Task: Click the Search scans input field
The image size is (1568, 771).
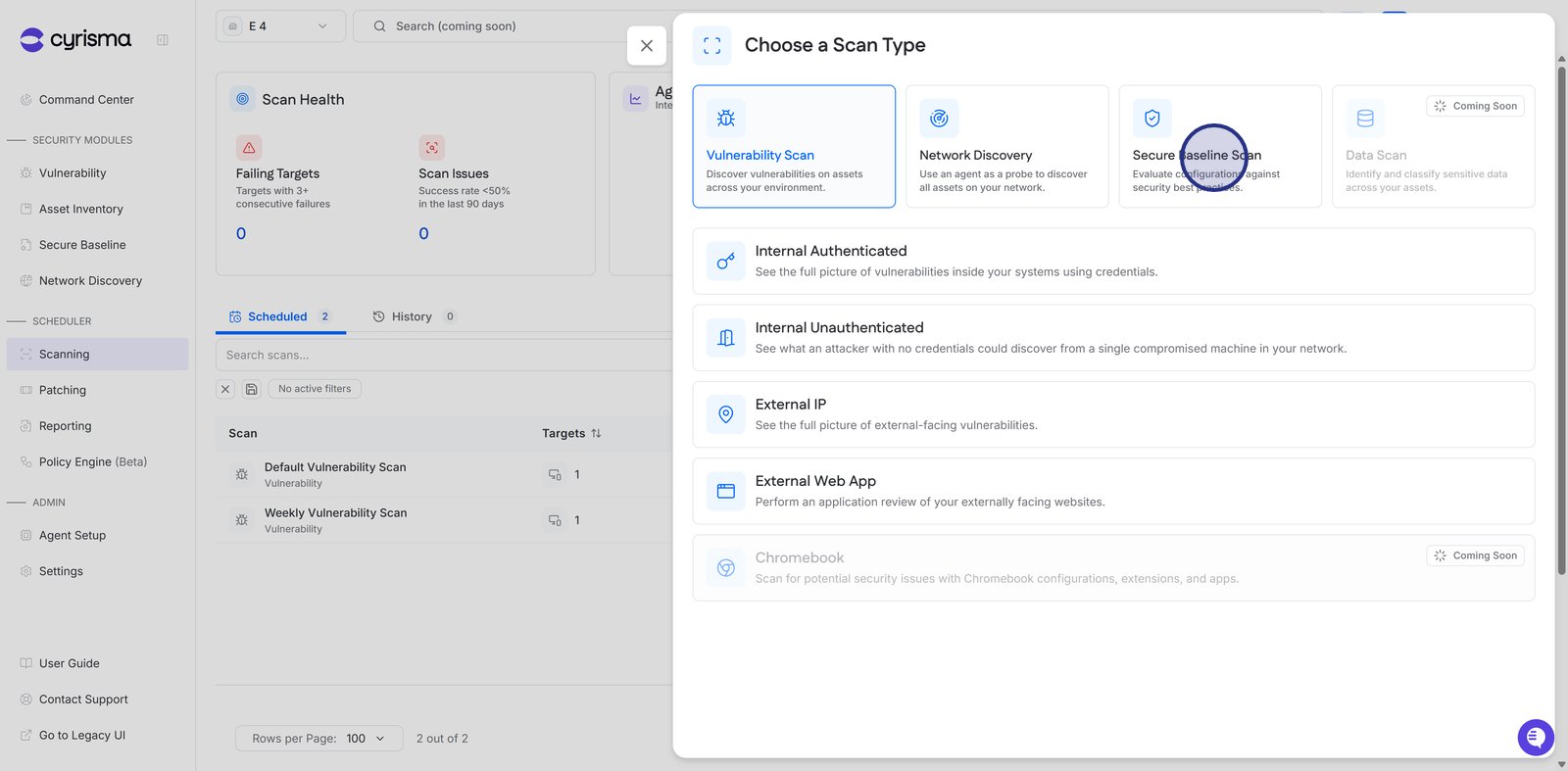Action: click(441, 355)
